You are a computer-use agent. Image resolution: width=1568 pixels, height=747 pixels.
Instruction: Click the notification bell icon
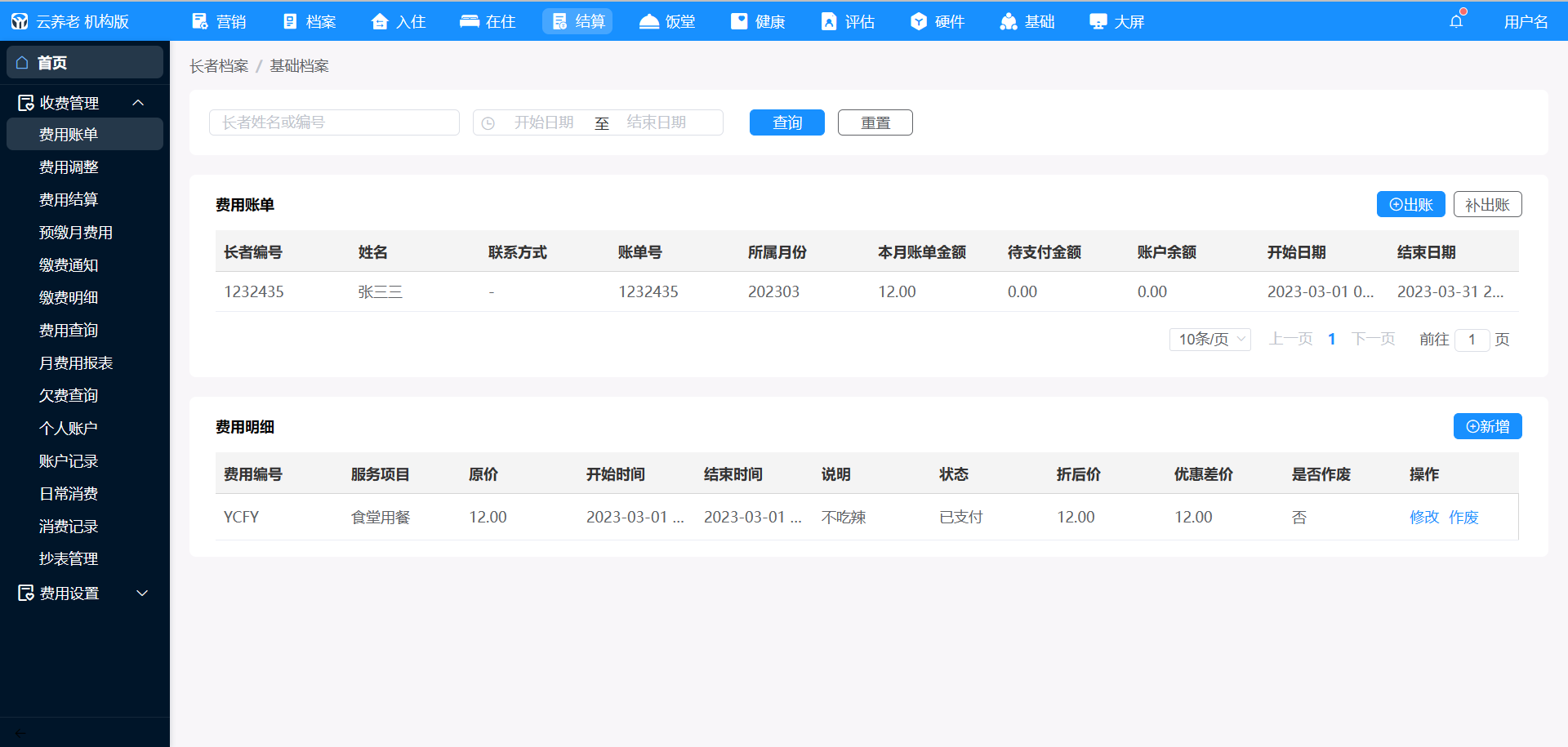(x=1456, y=21)
